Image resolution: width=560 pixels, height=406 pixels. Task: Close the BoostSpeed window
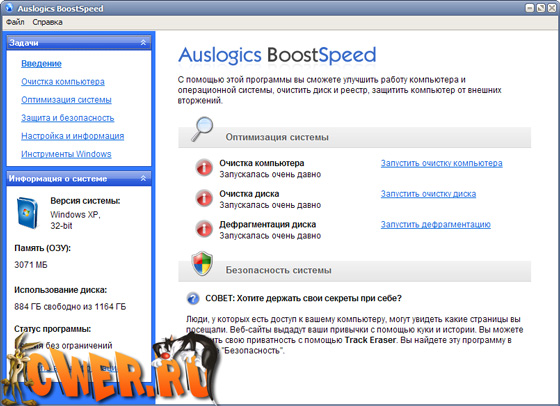pyautogui.click(x=551, y=8)
